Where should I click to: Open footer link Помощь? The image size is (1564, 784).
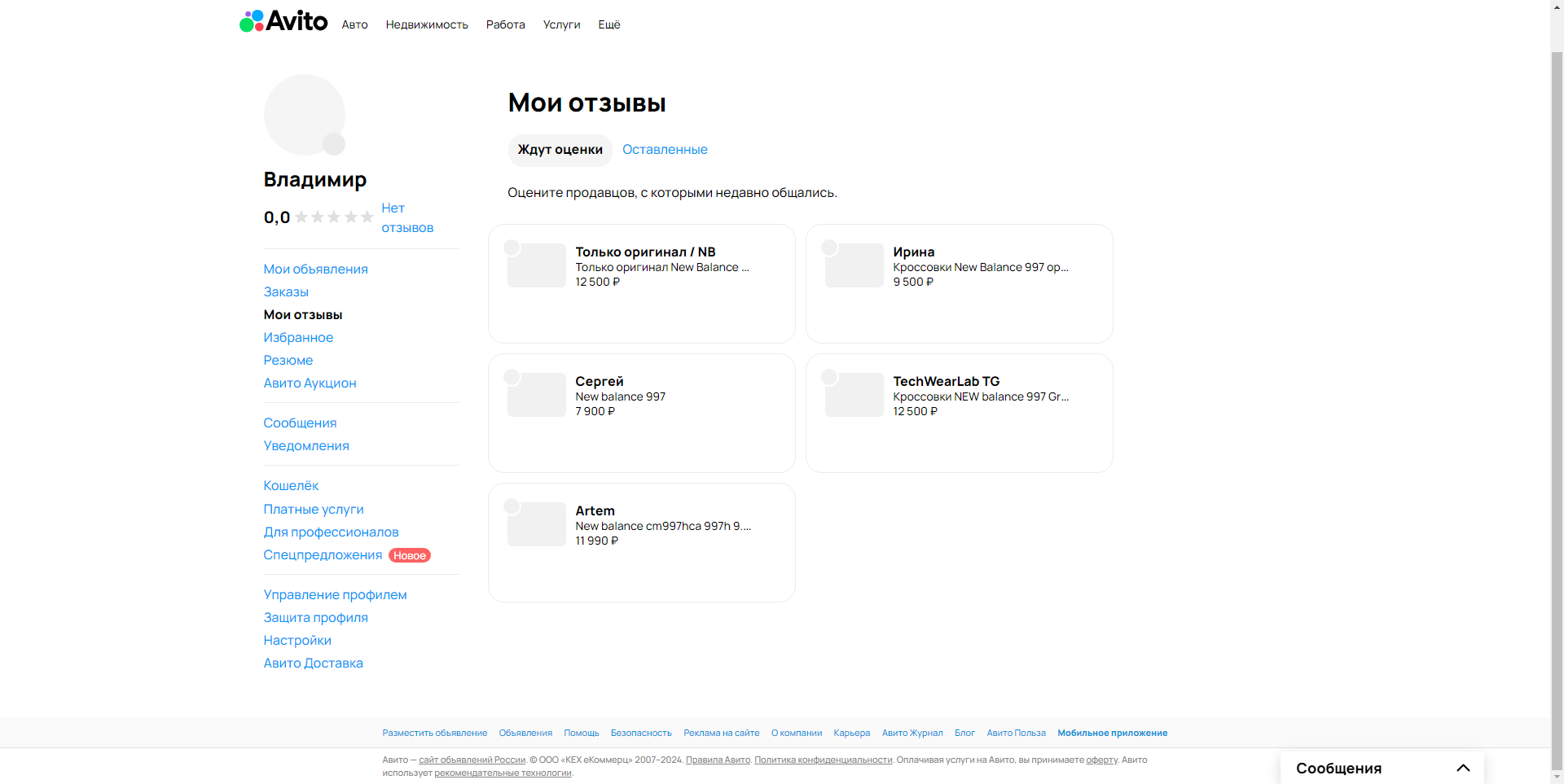pos(582,733)
